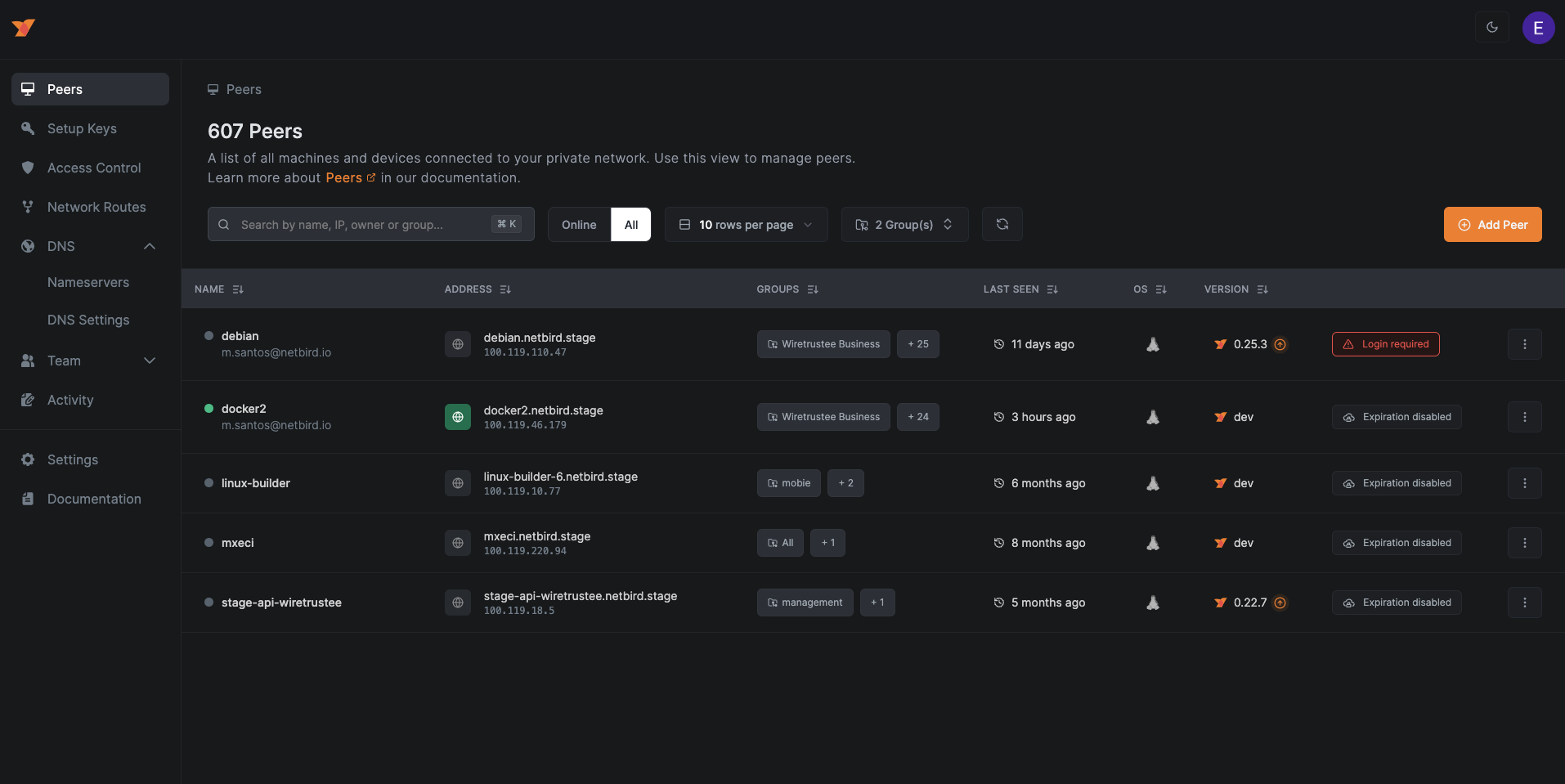Toggle dark mode moon icon
This screenshot has height=784, width=1565.
[1492, 27]
